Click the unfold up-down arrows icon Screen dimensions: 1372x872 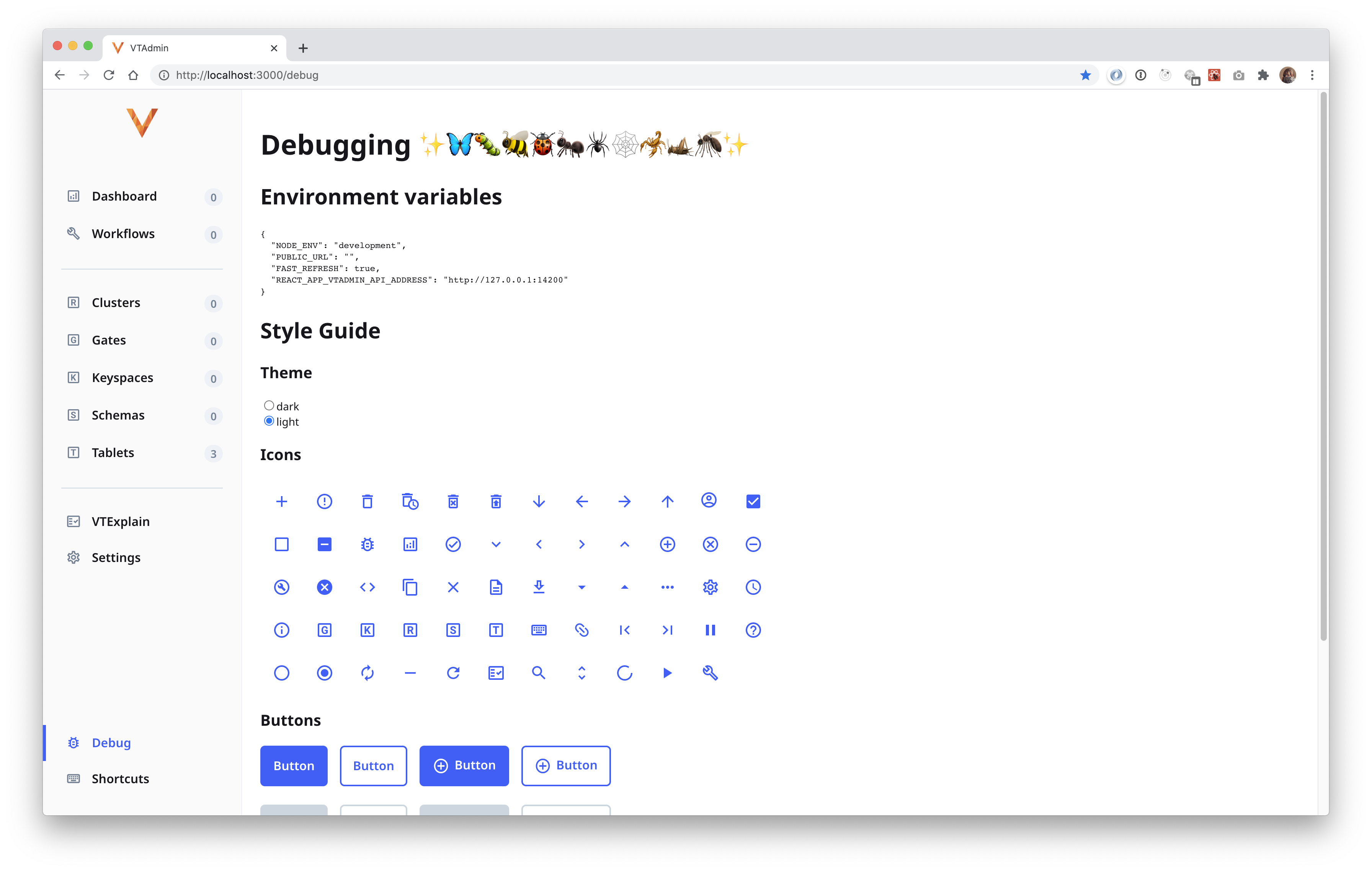pos(581,673)
